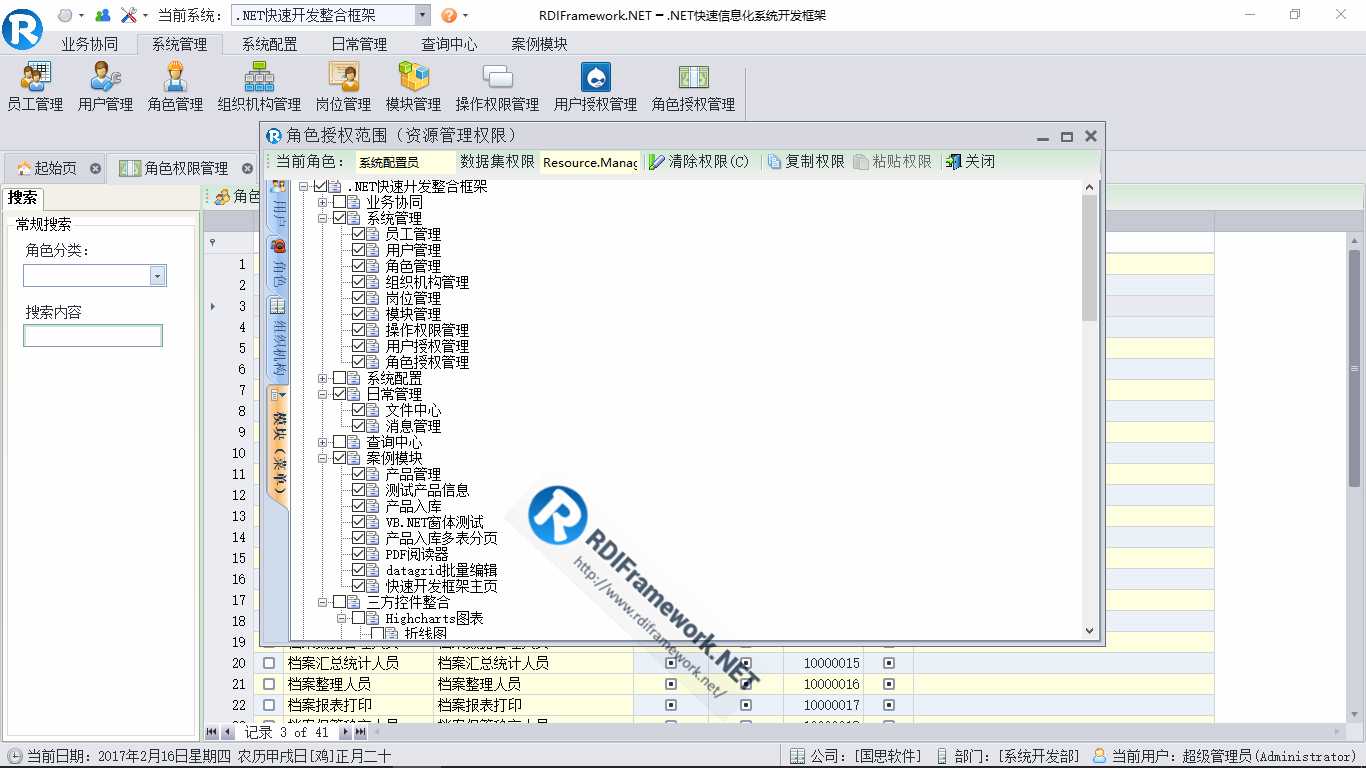Uncheck the PDF阅读器 tree checkbox

358,555
